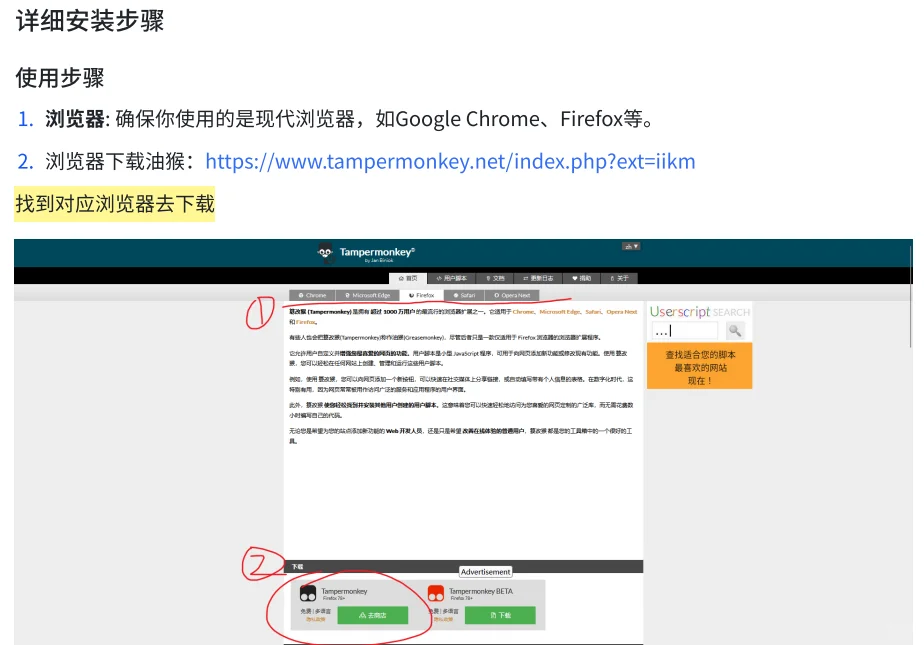Image resolution: width=924 pixels, height=645 pixels.
Task: Click the green 去商店 store button
Action: pyautogui.click(x=373, y=615)
